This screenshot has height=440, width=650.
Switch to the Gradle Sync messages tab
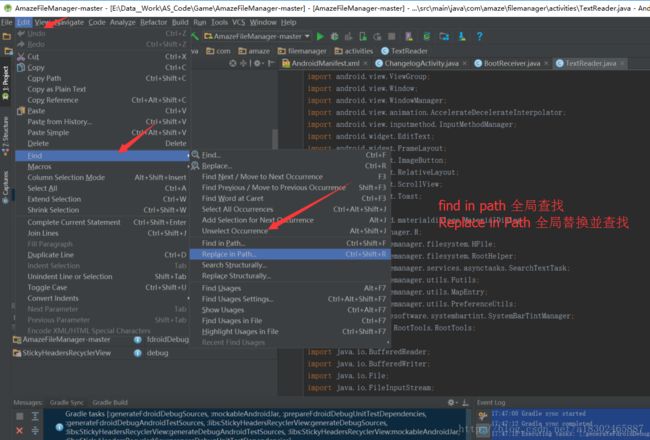pyautogui.click(x=67, y=402)
